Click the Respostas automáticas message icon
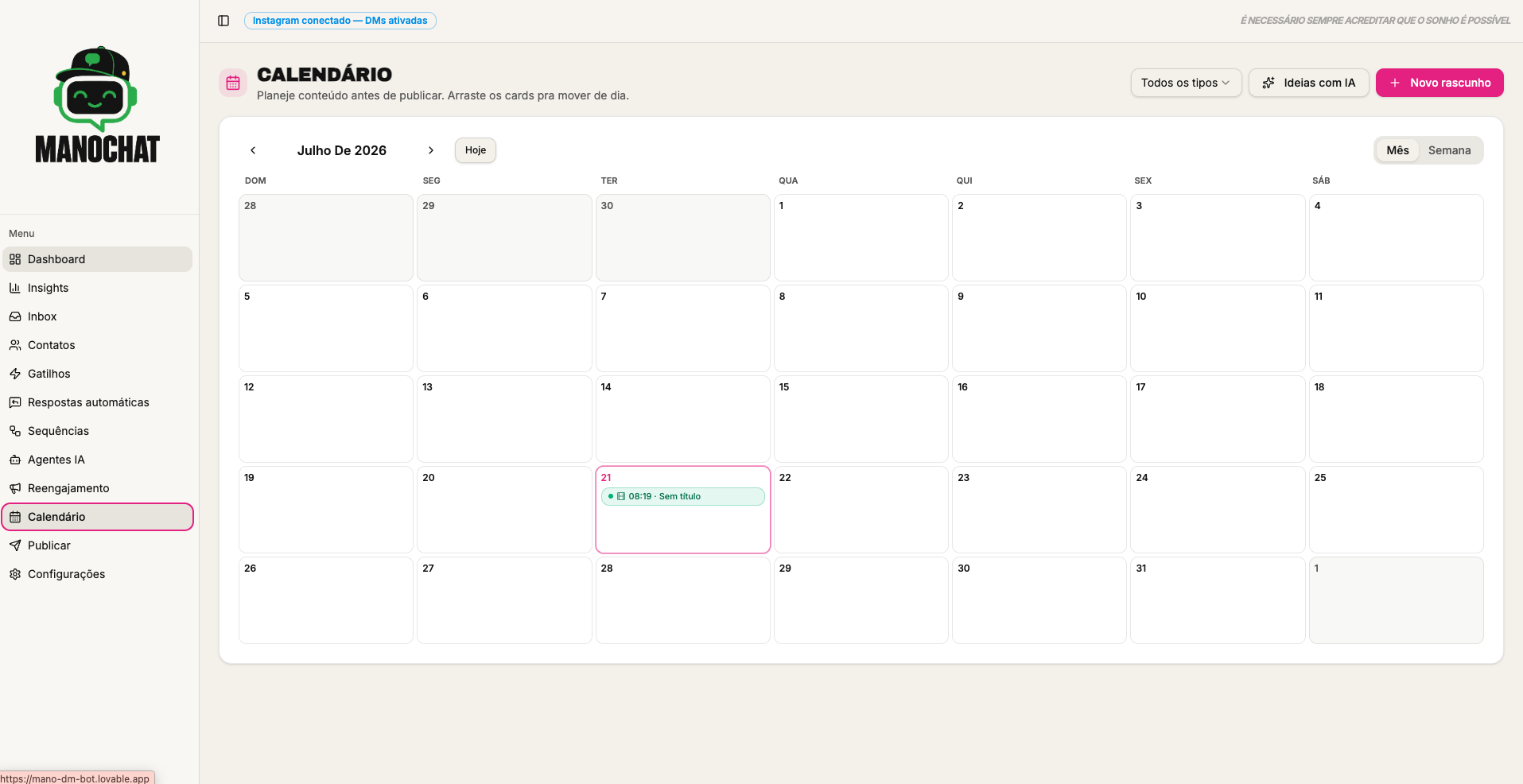 [x=15, y=402]
